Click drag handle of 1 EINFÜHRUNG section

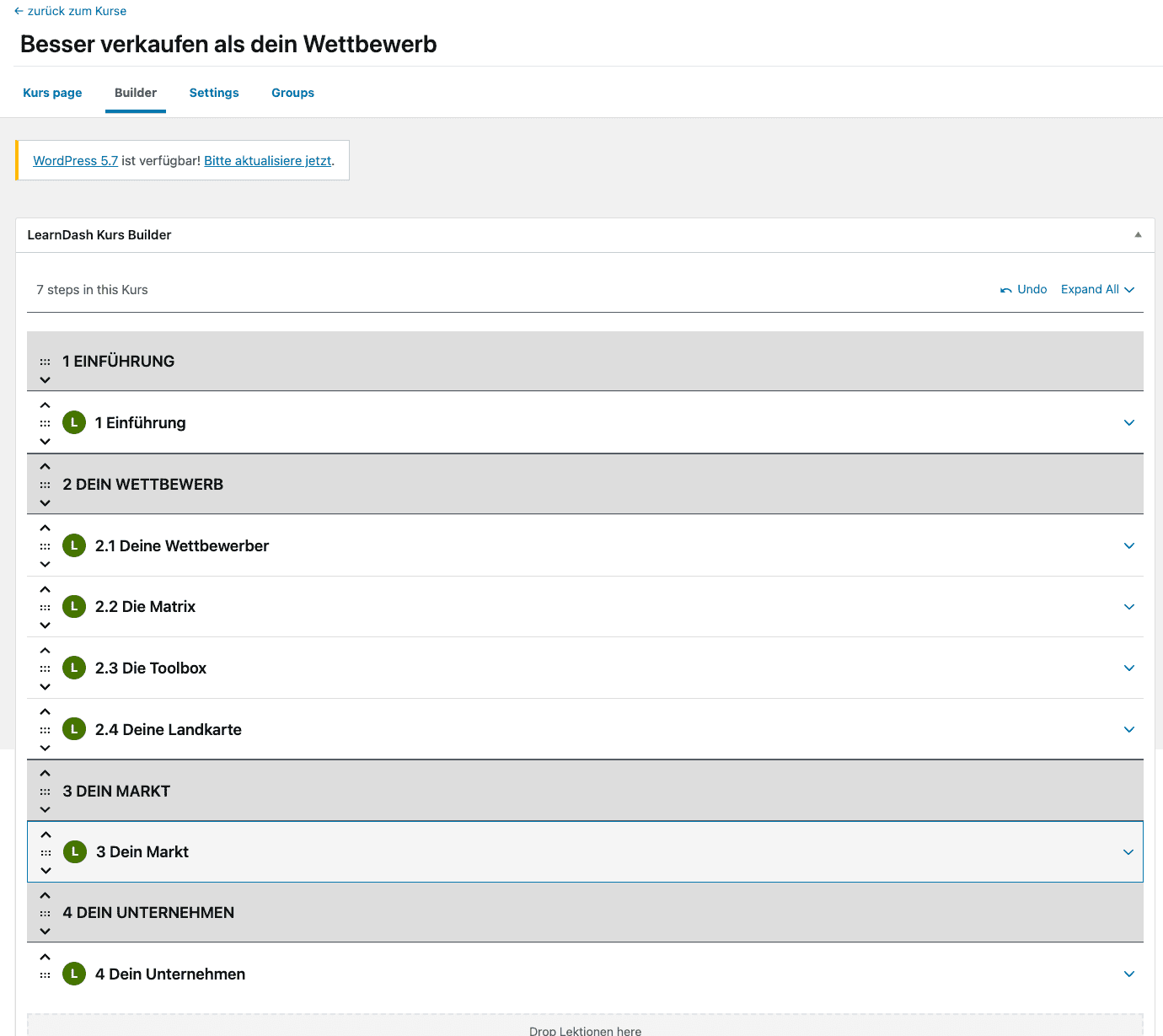point(46,362)
